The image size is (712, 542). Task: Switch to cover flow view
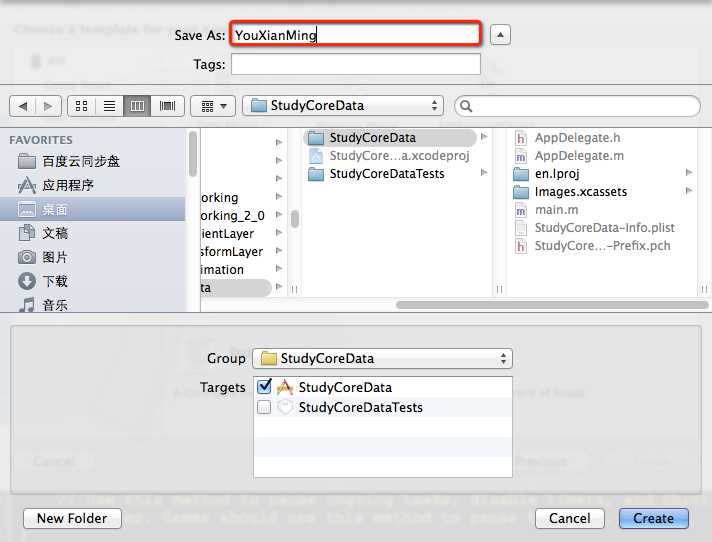(x=167, y=106)
